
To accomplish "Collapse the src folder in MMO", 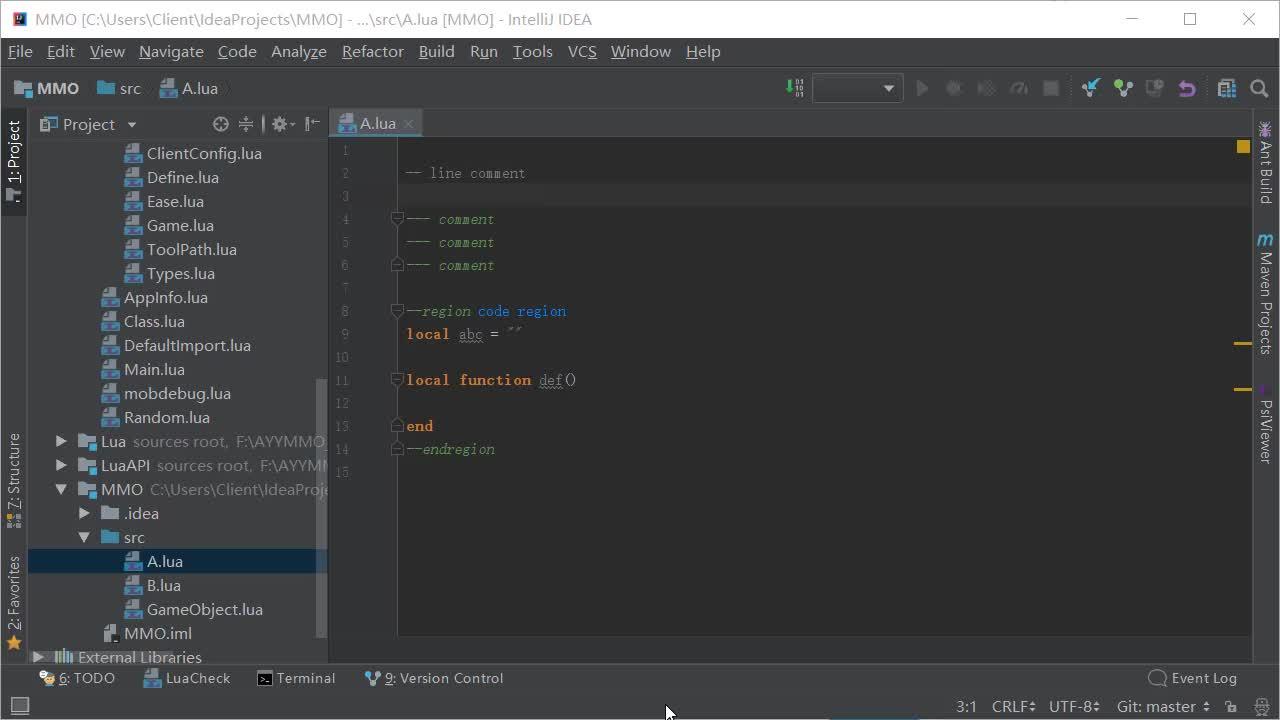I will pyautogui.click(x=85, y=537).
